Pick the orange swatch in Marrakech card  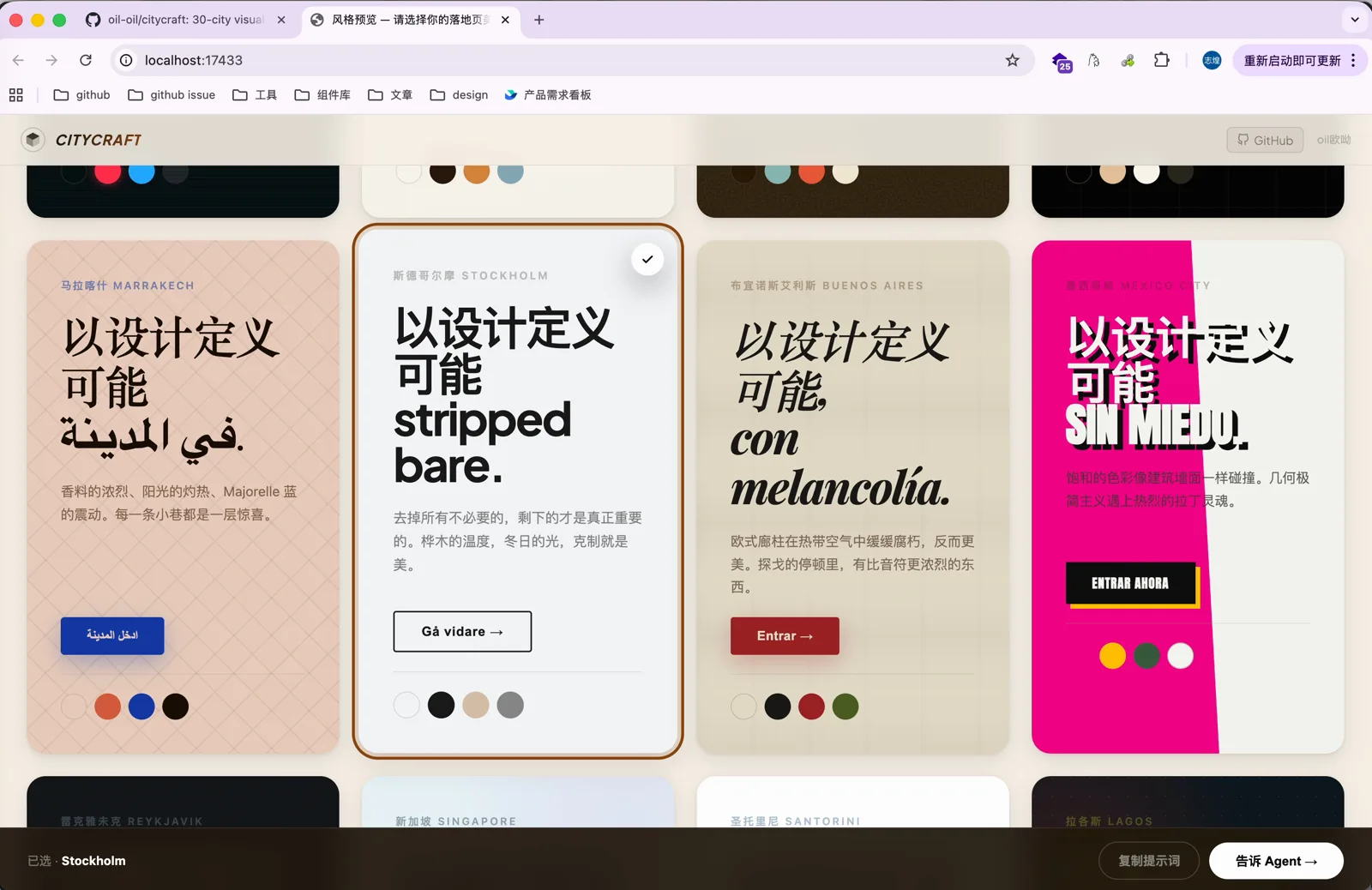(x=107, y=707)
